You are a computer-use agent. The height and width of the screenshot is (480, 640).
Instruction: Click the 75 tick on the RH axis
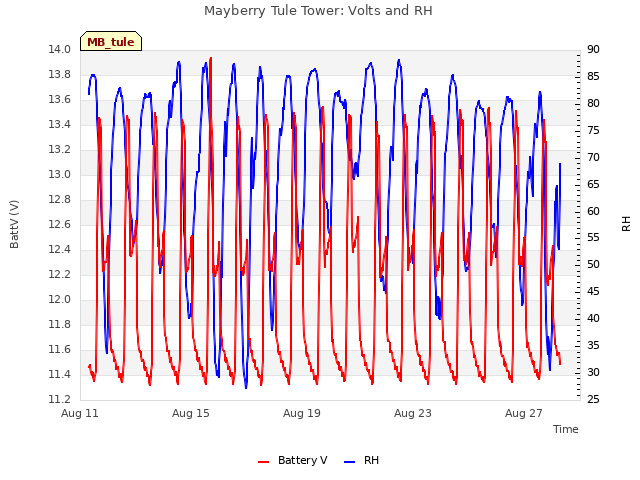[593, 130]
